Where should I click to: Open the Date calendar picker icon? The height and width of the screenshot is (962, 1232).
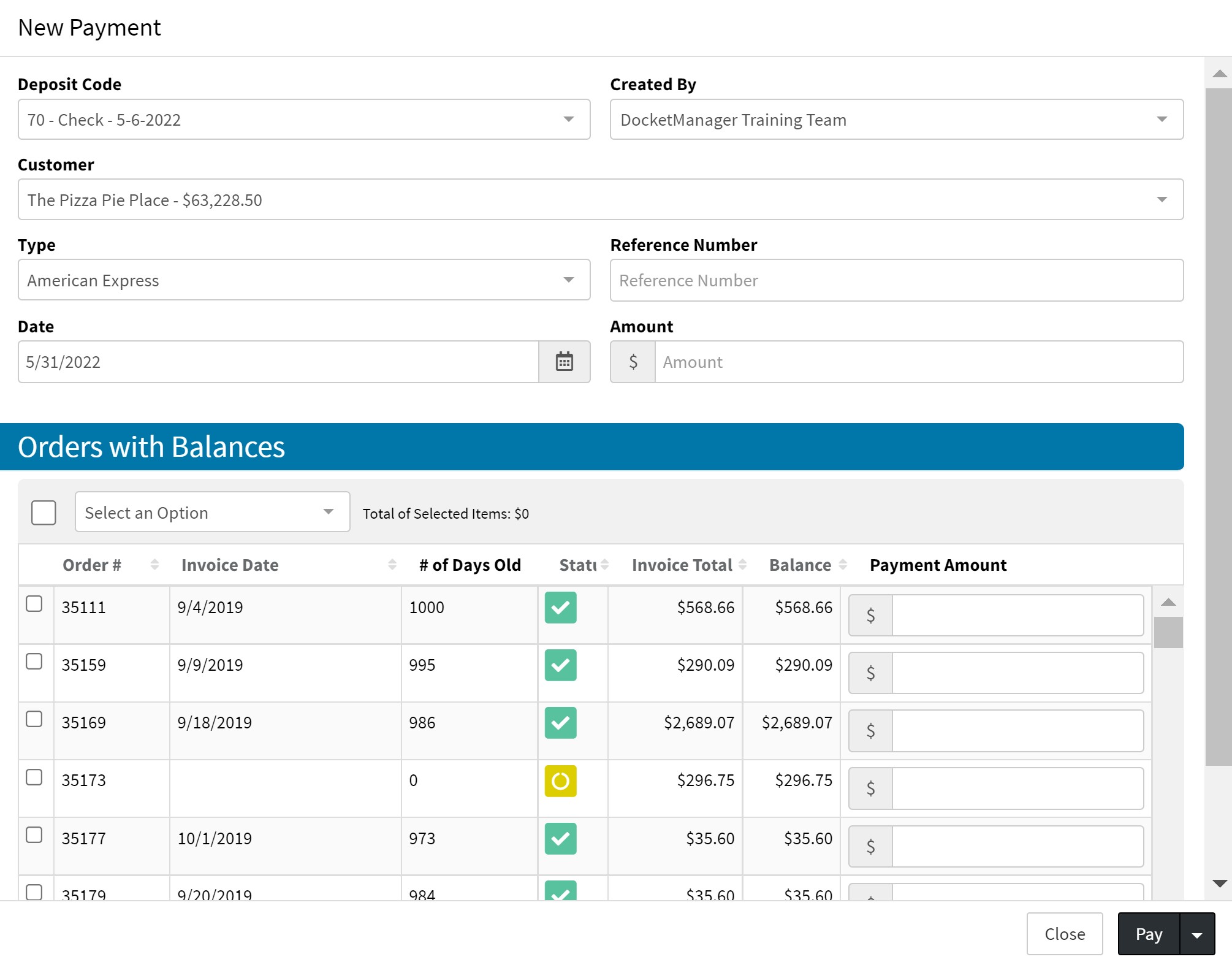(564, 362)
